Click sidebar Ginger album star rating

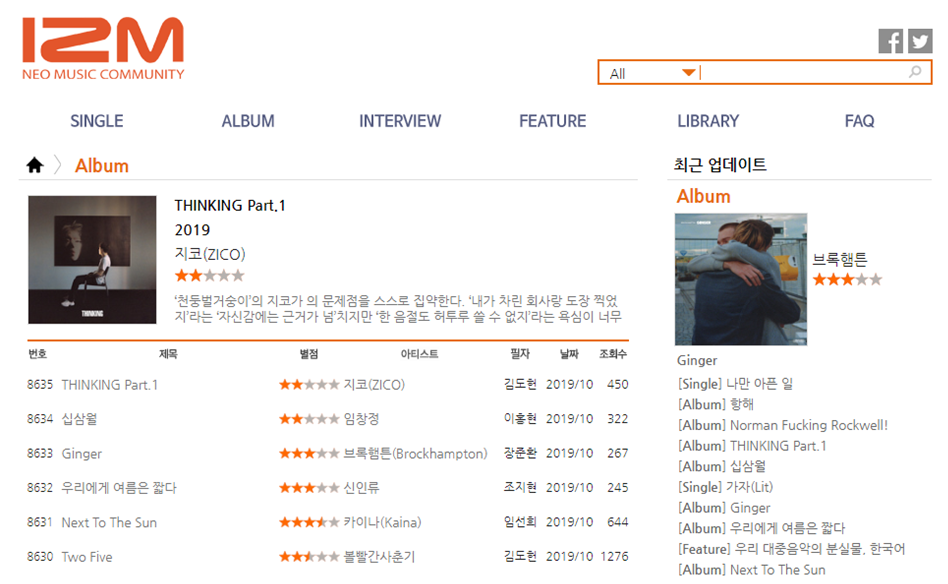(847, 279)
